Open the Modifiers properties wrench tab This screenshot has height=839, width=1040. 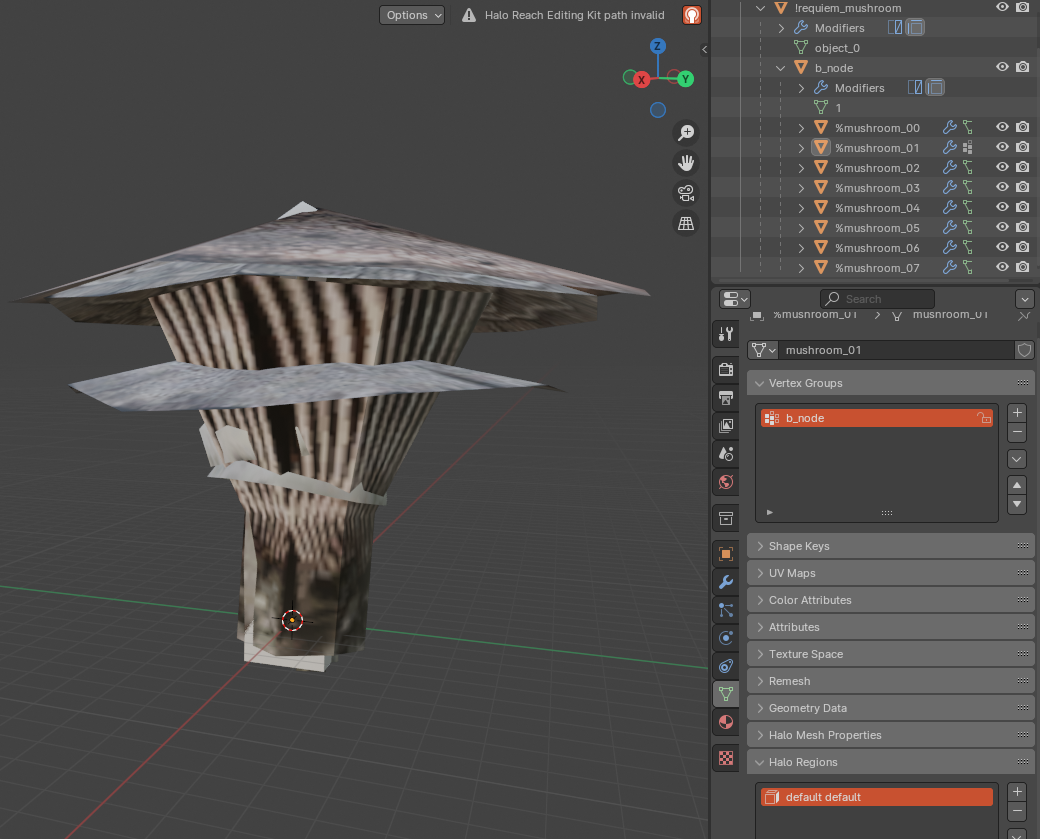[x=727, y=581]
